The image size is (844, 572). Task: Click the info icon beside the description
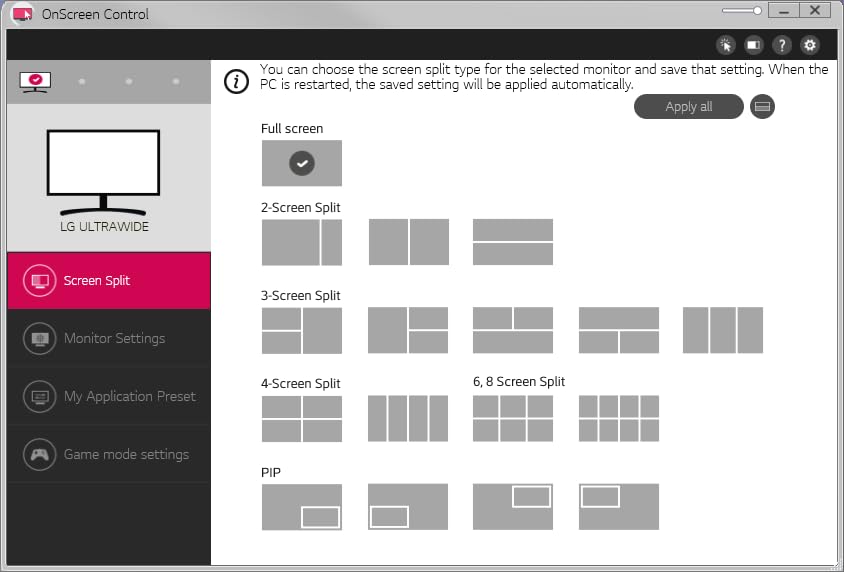[x=236, y=82]
